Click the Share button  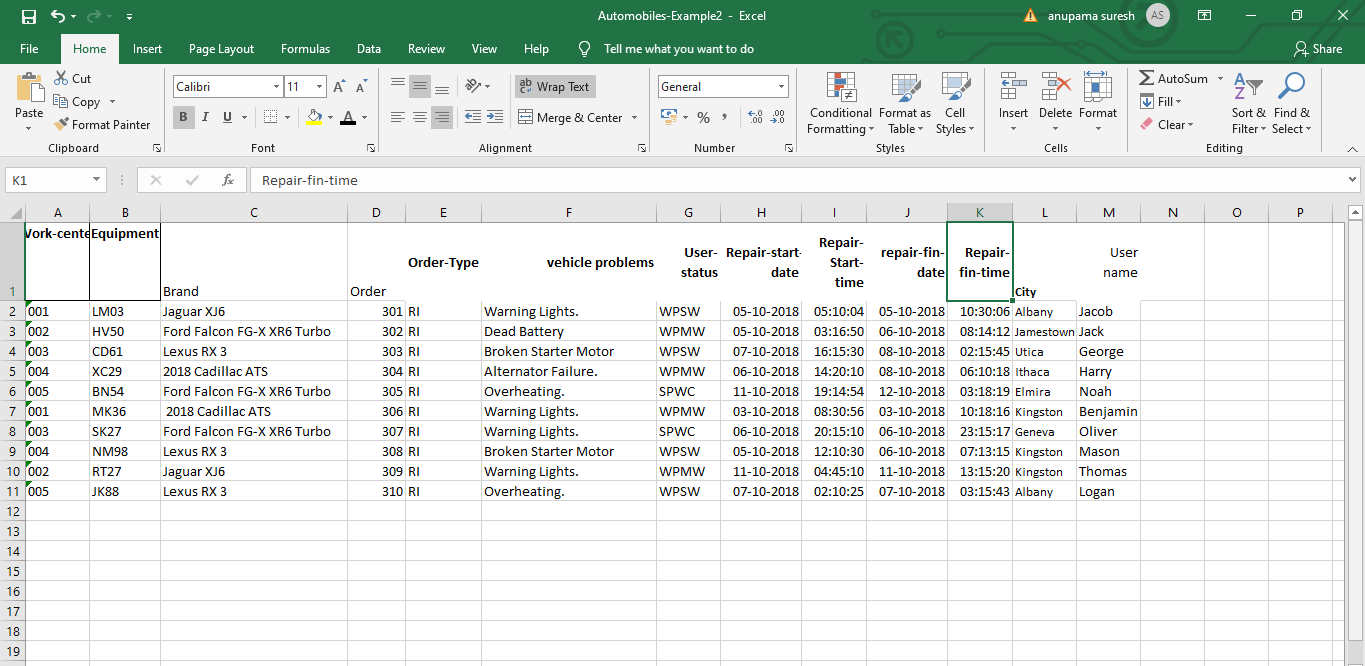[1317, 49]
